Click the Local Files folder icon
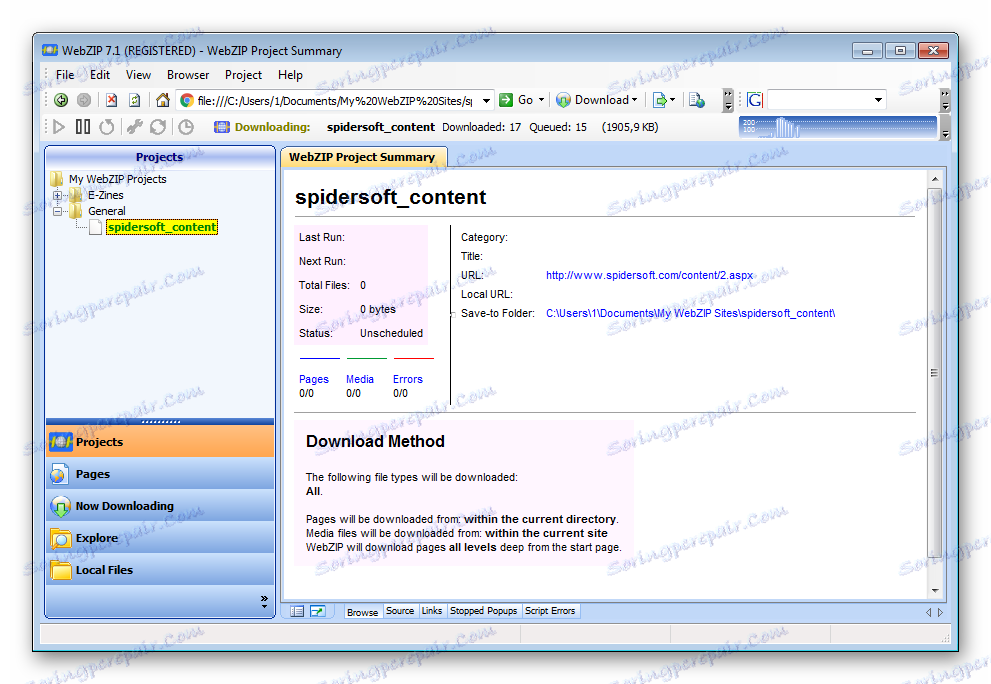 (61, 570)
